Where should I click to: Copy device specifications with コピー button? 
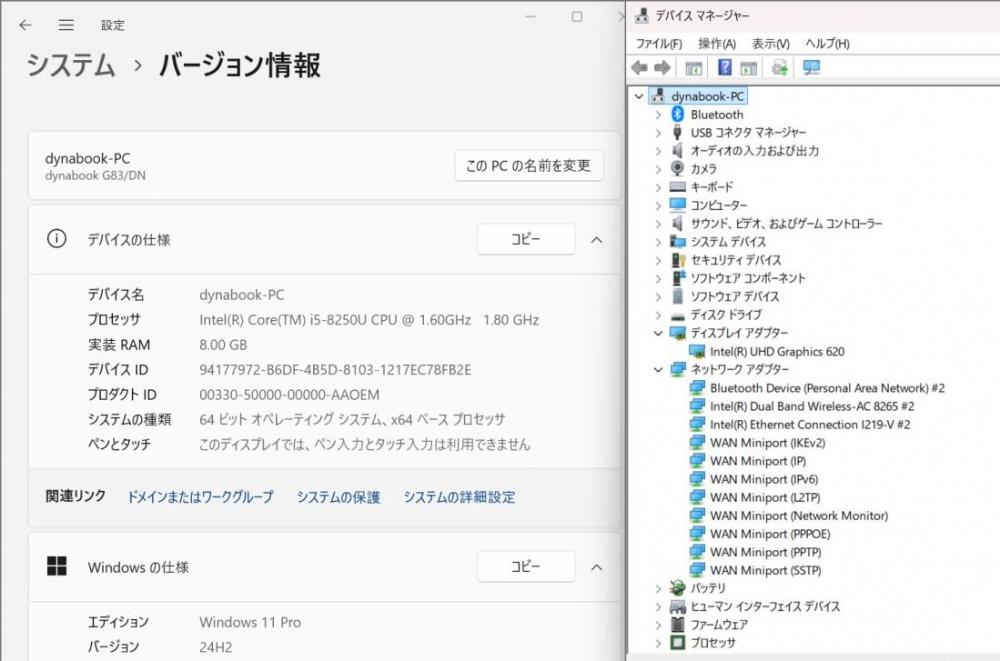pyautogui.click(x=526, y=239)
